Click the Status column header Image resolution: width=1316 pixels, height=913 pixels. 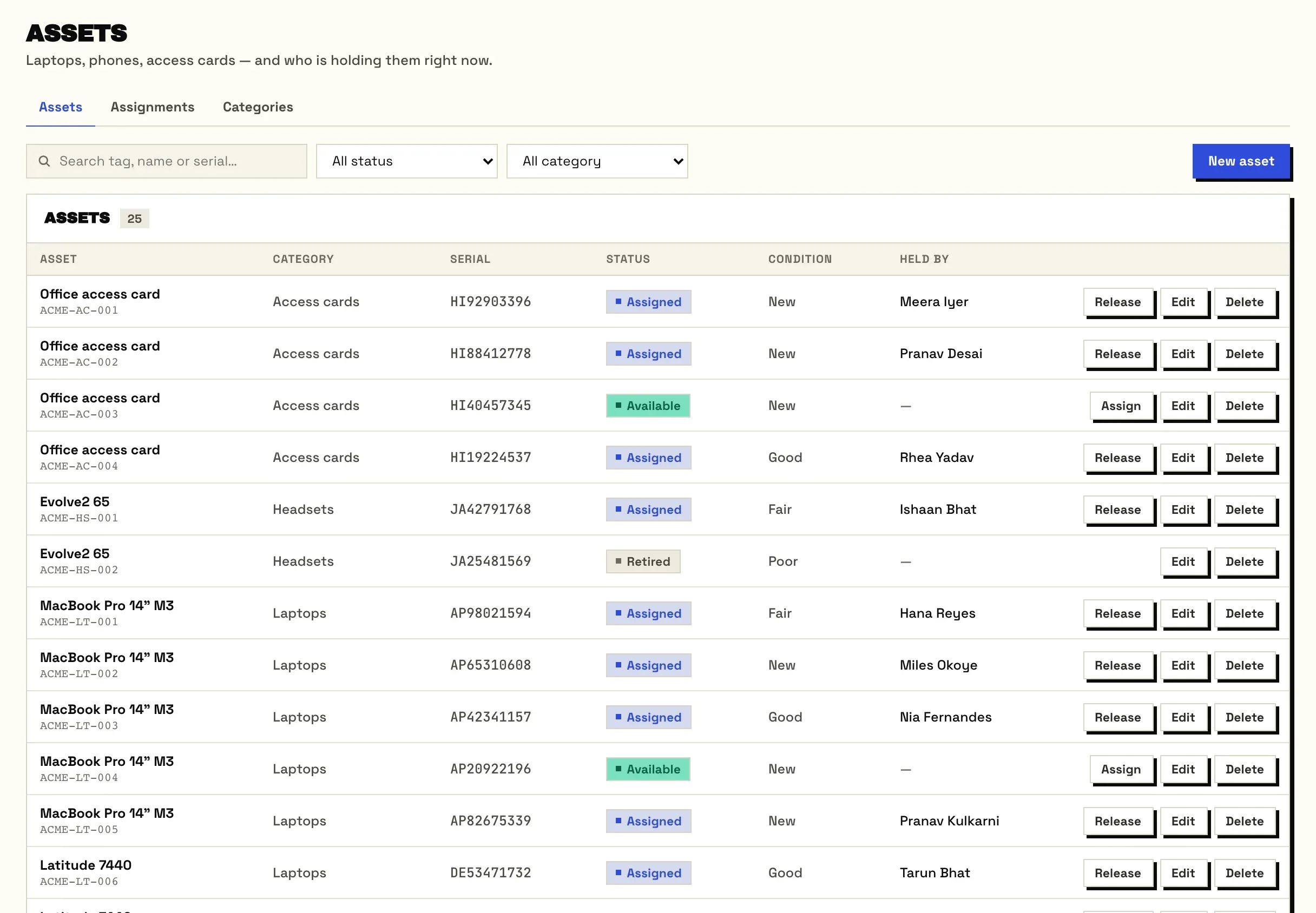click(x=628, y=259)
